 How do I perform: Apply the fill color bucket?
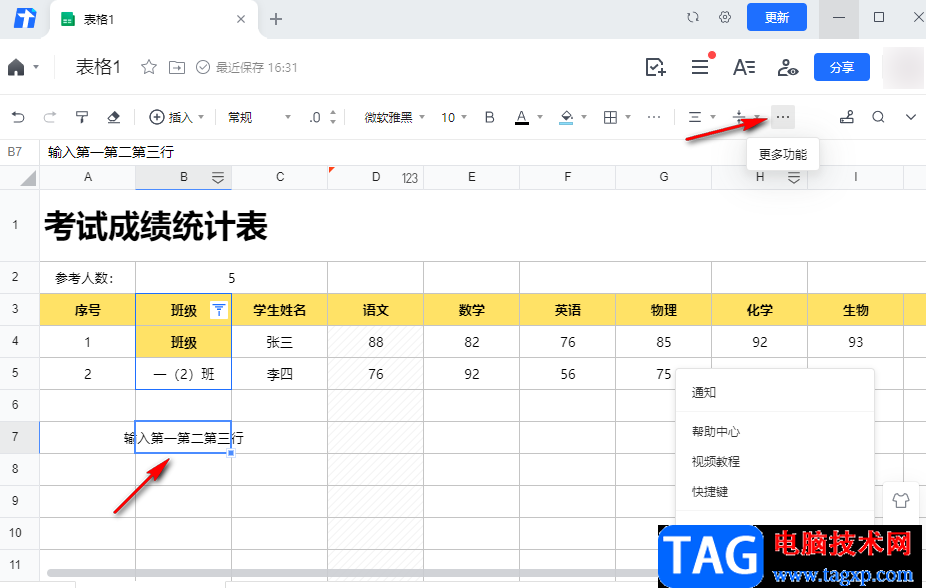[x=566, y=117]
